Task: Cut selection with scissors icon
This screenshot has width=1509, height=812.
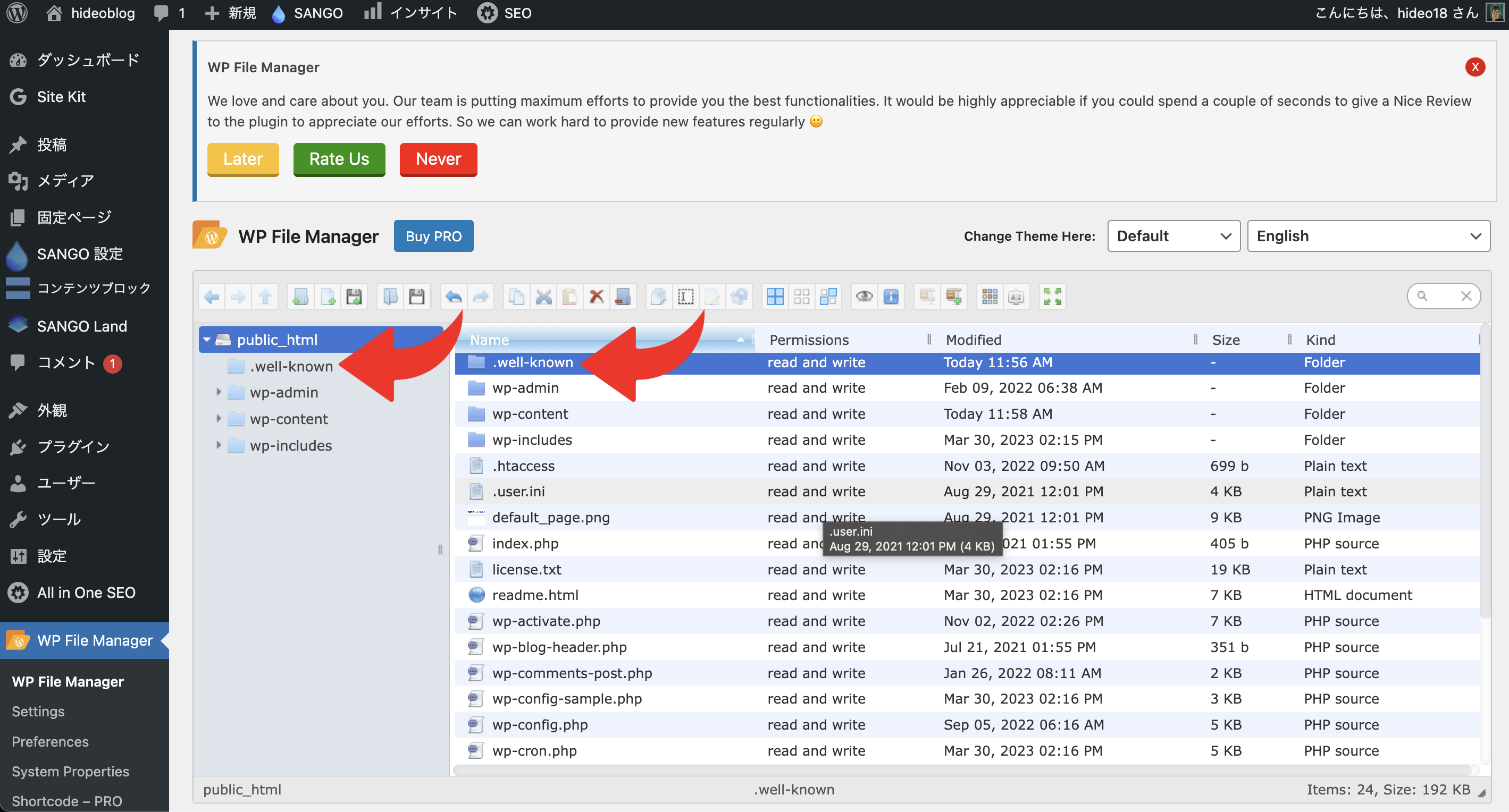Action: click(x=543, y=297)
